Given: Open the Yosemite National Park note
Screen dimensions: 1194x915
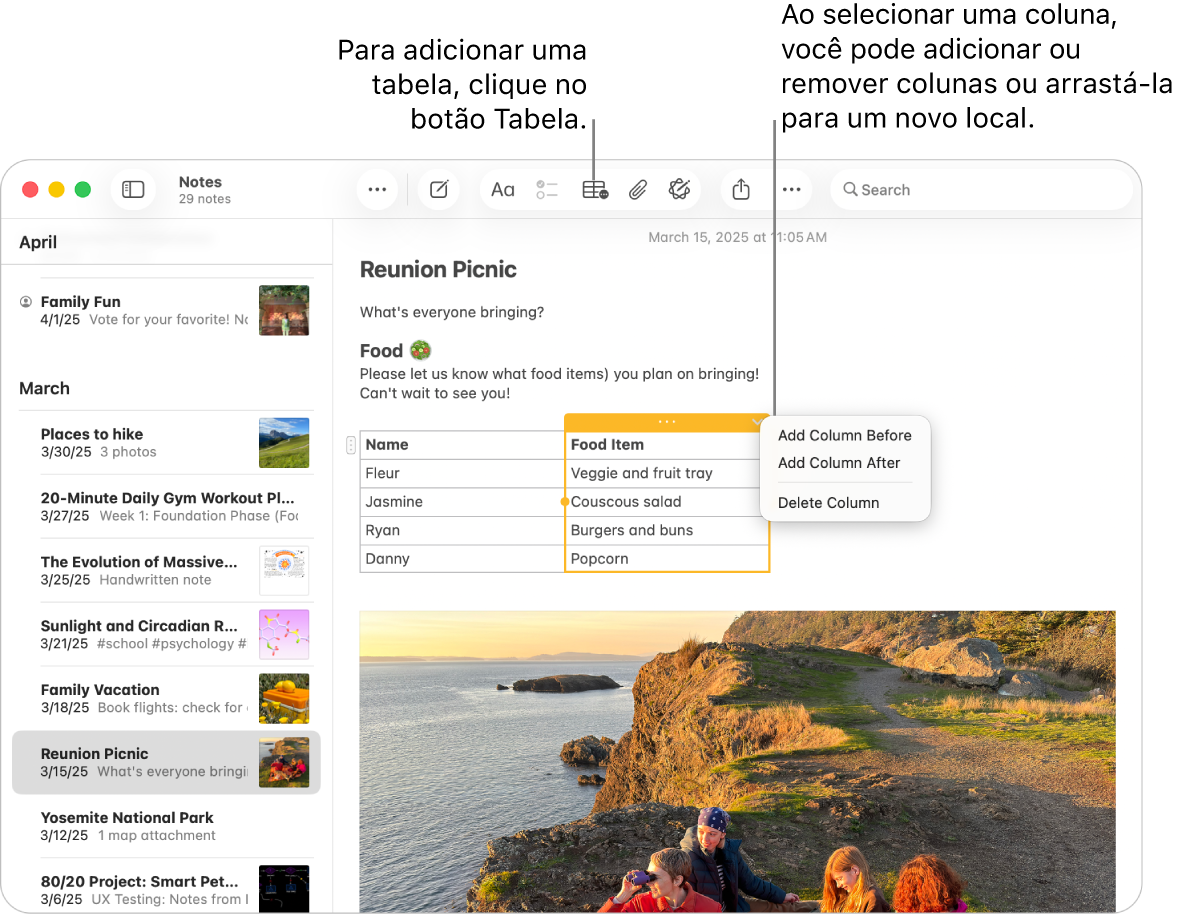Looking at the screenshot, I should (166, 827).
